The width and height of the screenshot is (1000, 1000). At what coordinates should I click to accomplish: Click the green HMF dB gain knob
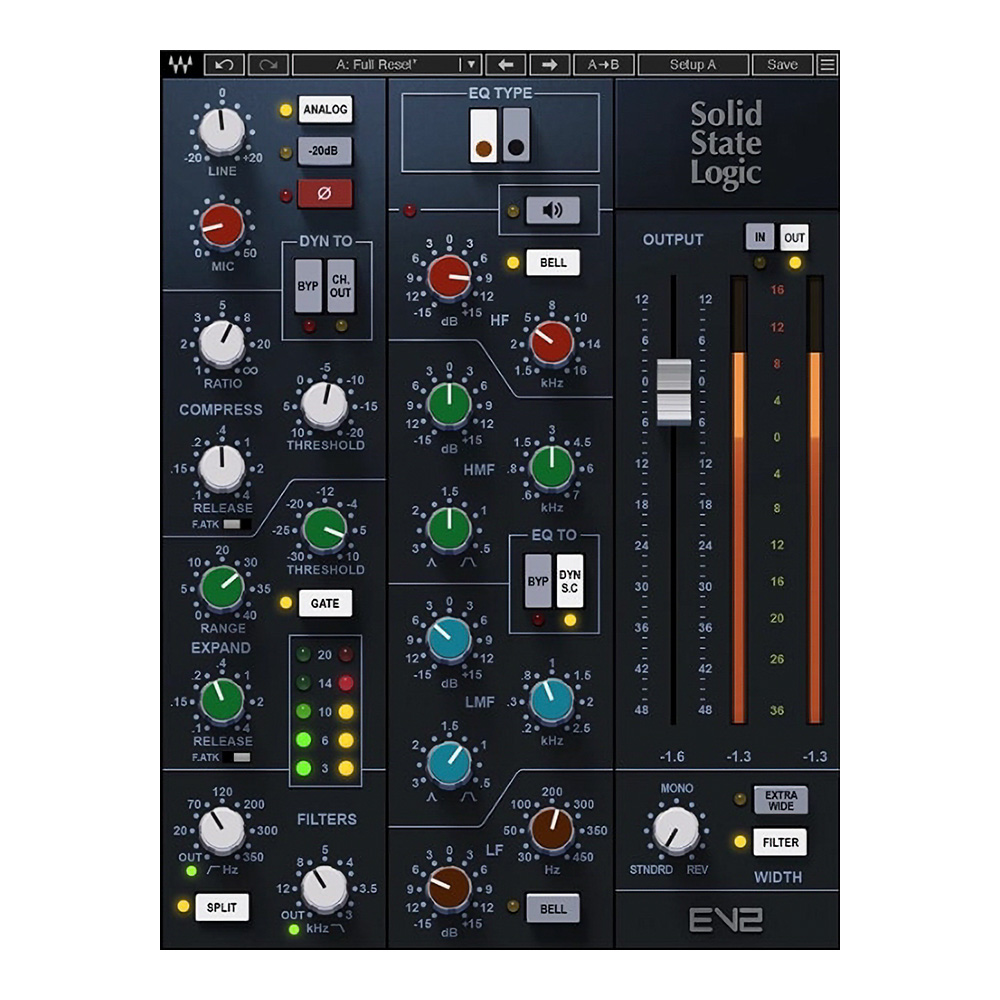point(449,404)
